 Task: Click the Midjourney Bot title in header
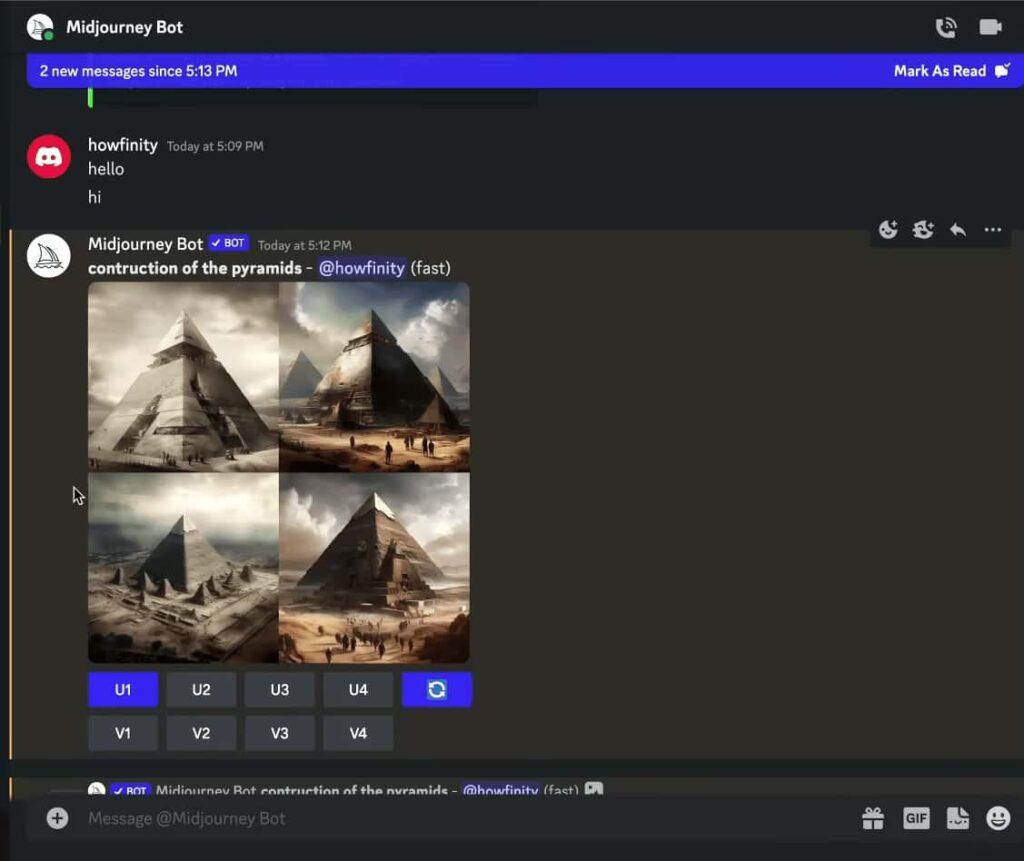[x=124, y=27]
